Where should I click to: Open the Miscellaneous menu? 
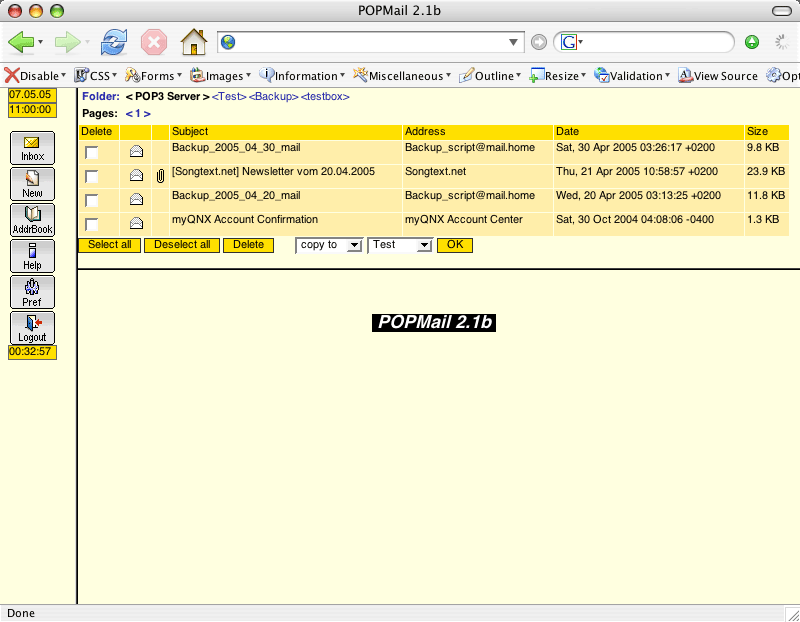[402, 76]
